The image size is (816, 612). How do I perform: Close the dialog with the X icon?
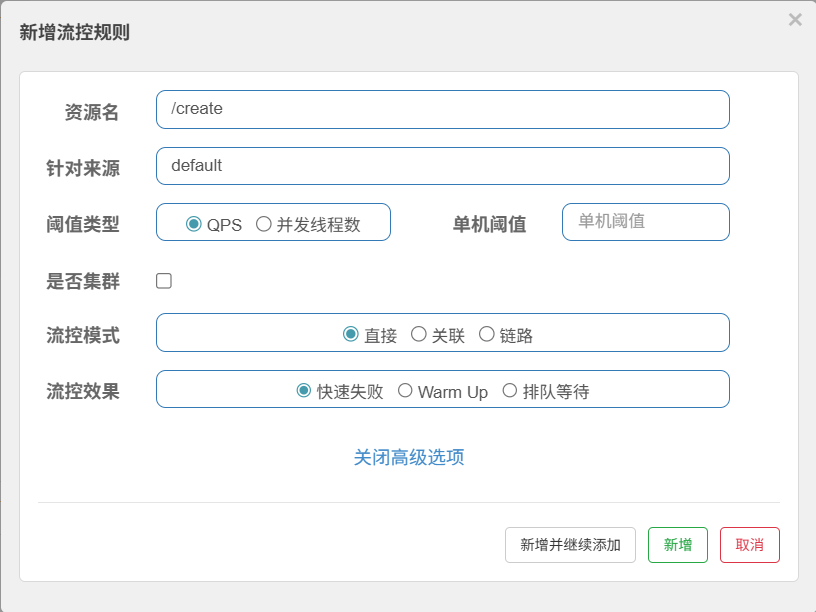tap(795, 20)
